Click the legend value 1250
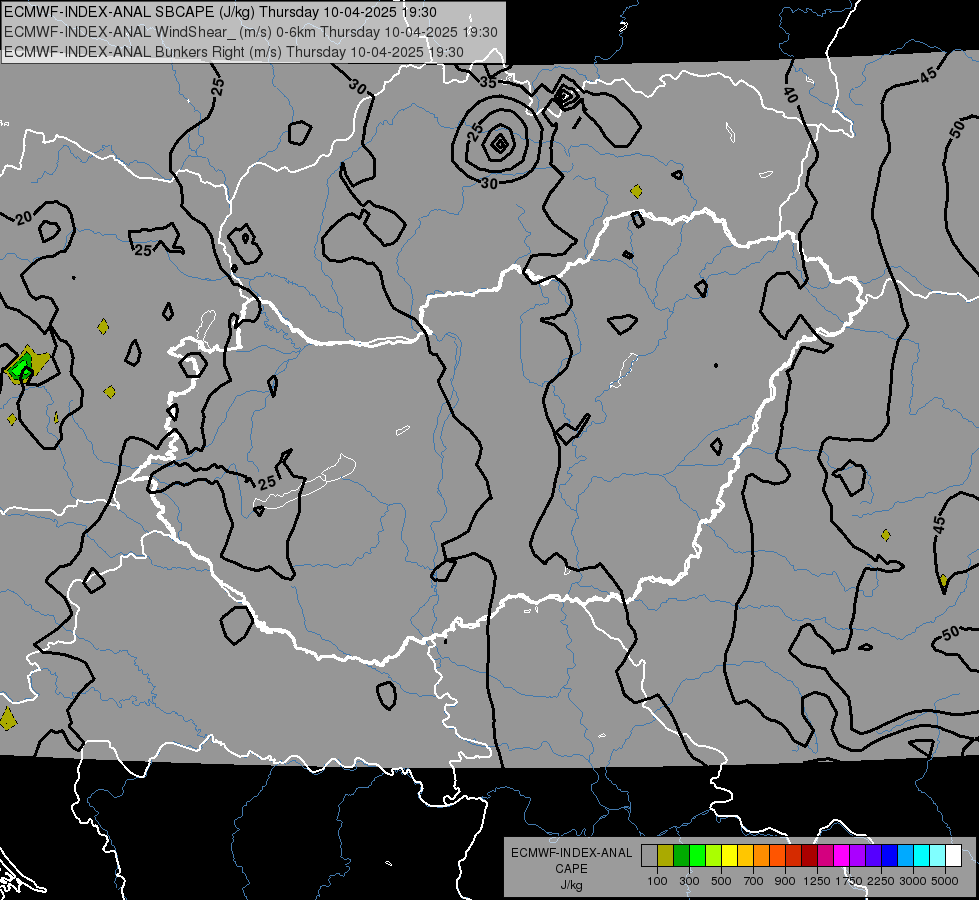The image size is (979, 900). tap(817, 881)
